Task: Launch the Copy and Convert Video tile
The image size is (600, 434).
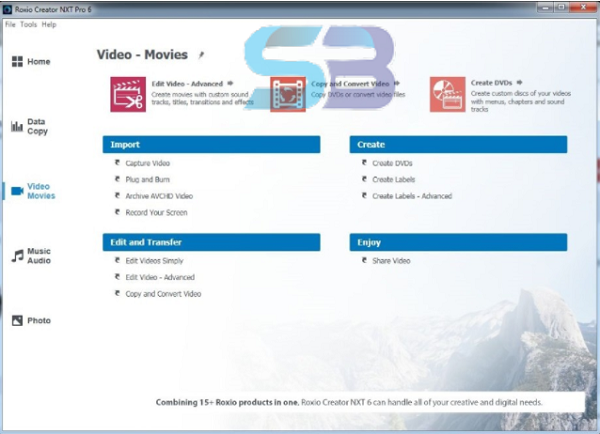Action: click(x=288, y=94)
